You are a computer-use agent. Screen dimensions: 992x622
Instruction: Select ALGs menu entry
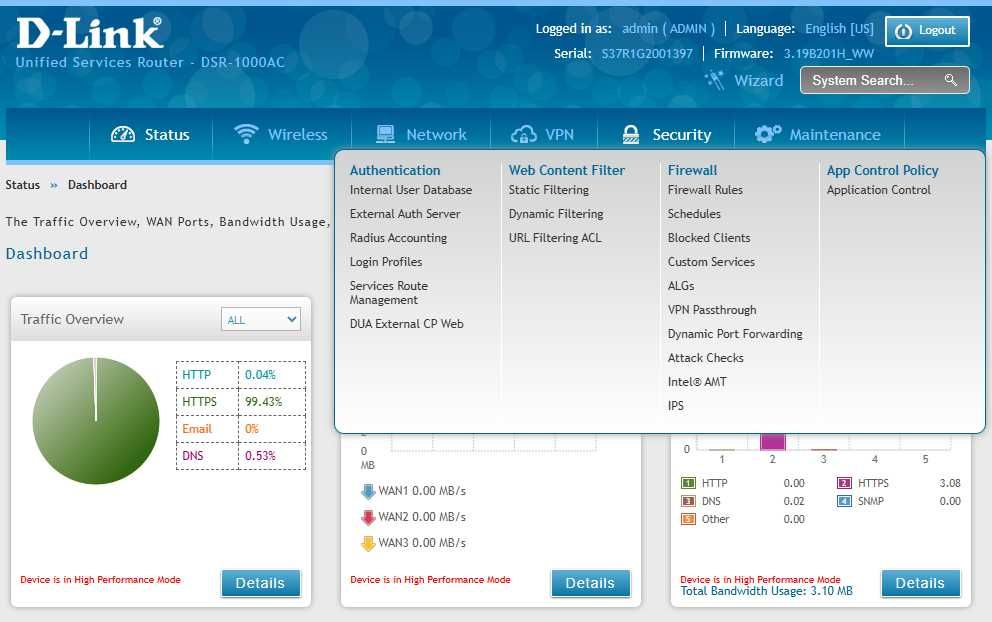pyautogui.click(x=681, y=286)
